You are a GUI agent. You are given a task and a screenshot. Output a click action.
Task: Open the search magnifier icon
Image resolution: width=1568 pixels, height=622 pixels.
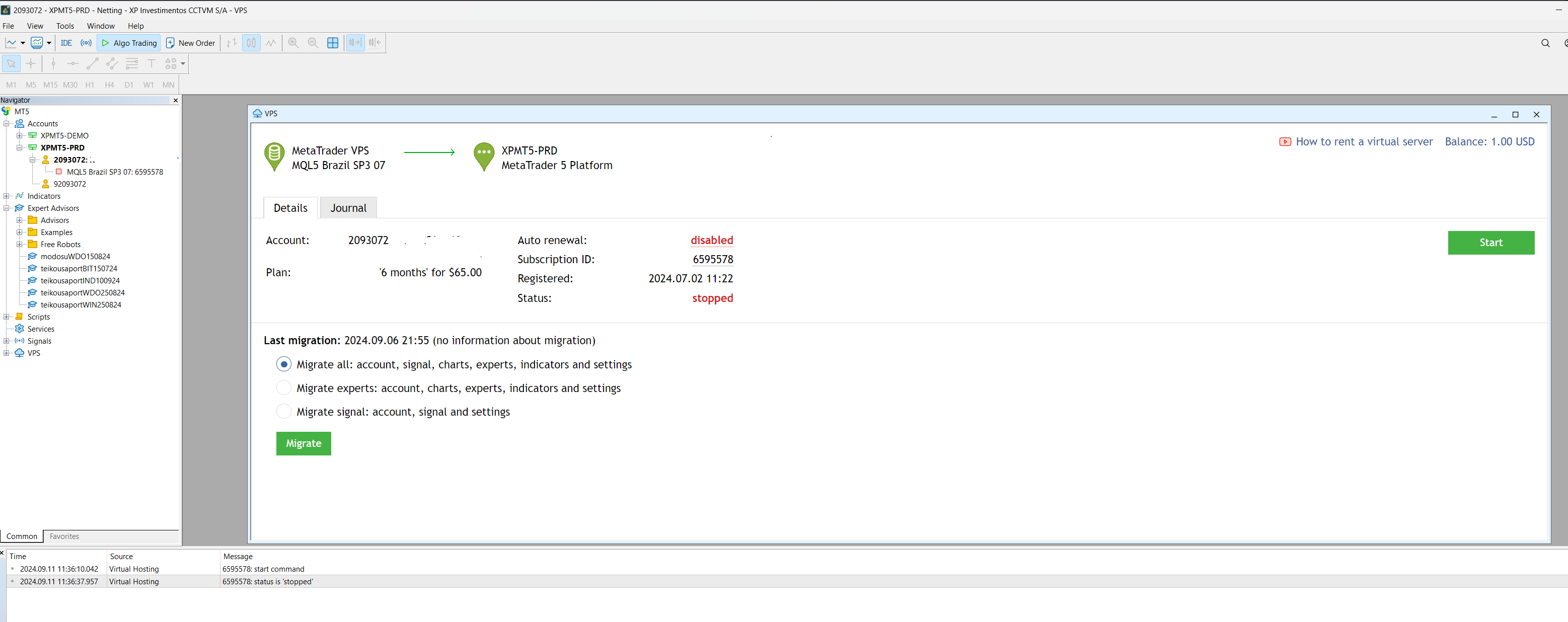(1545, 43)
